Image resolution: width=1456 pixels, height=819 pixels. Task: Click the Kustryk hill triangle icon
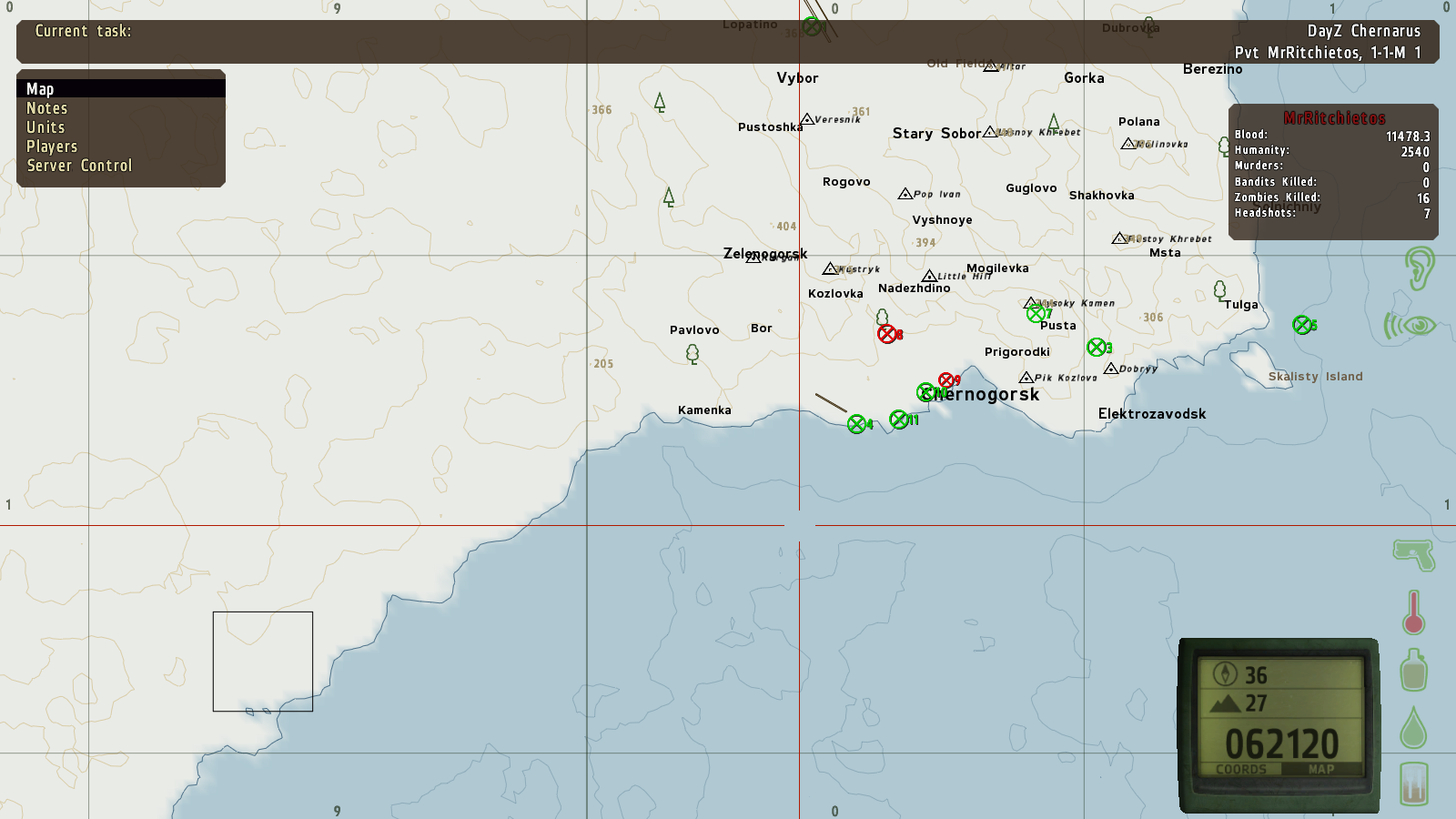[x=830, y=268]
